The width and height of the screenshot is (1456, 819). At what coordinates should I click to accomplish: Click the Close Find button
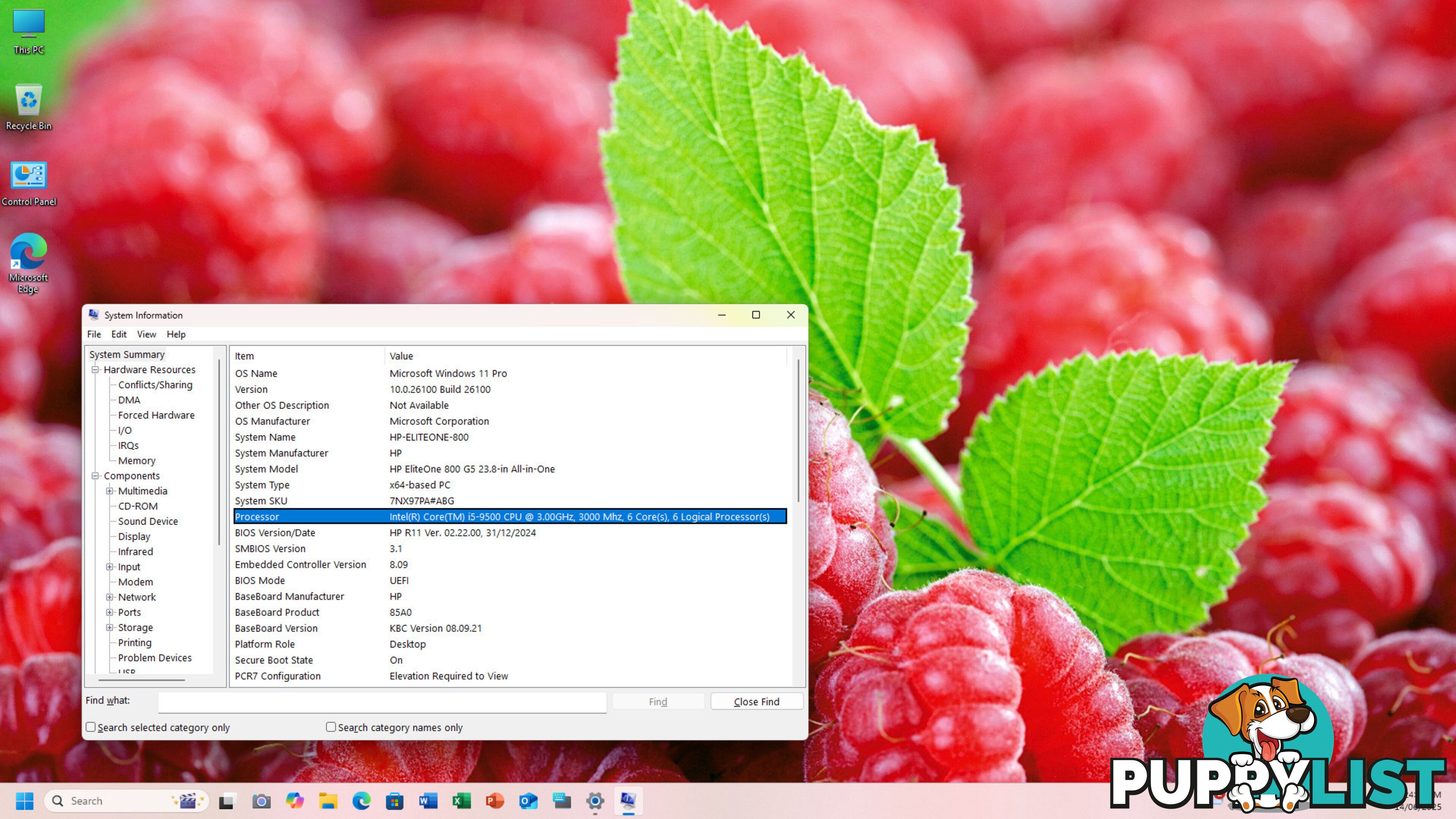[756, 701]
